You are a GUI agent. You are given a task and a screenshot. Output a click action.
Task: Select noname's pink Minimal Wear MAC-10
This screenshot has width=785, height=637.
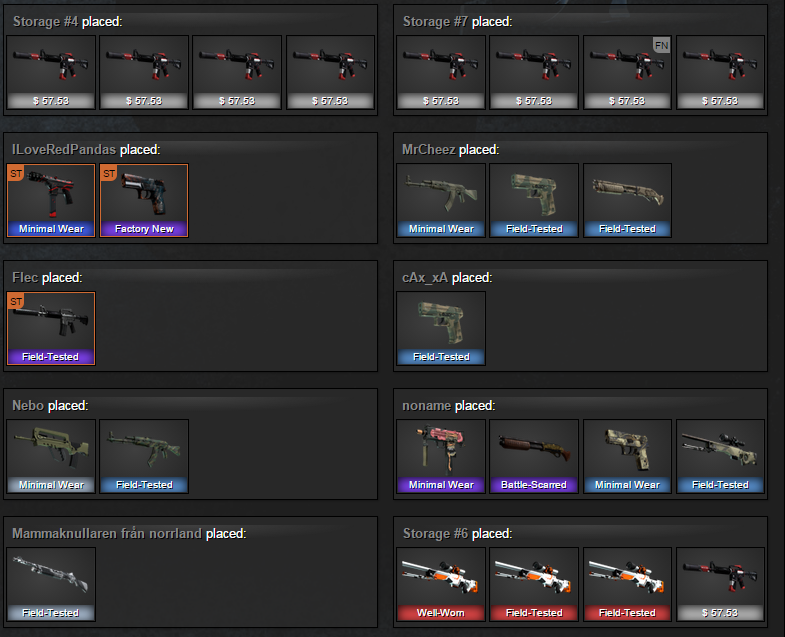click(x=441, y=457)
